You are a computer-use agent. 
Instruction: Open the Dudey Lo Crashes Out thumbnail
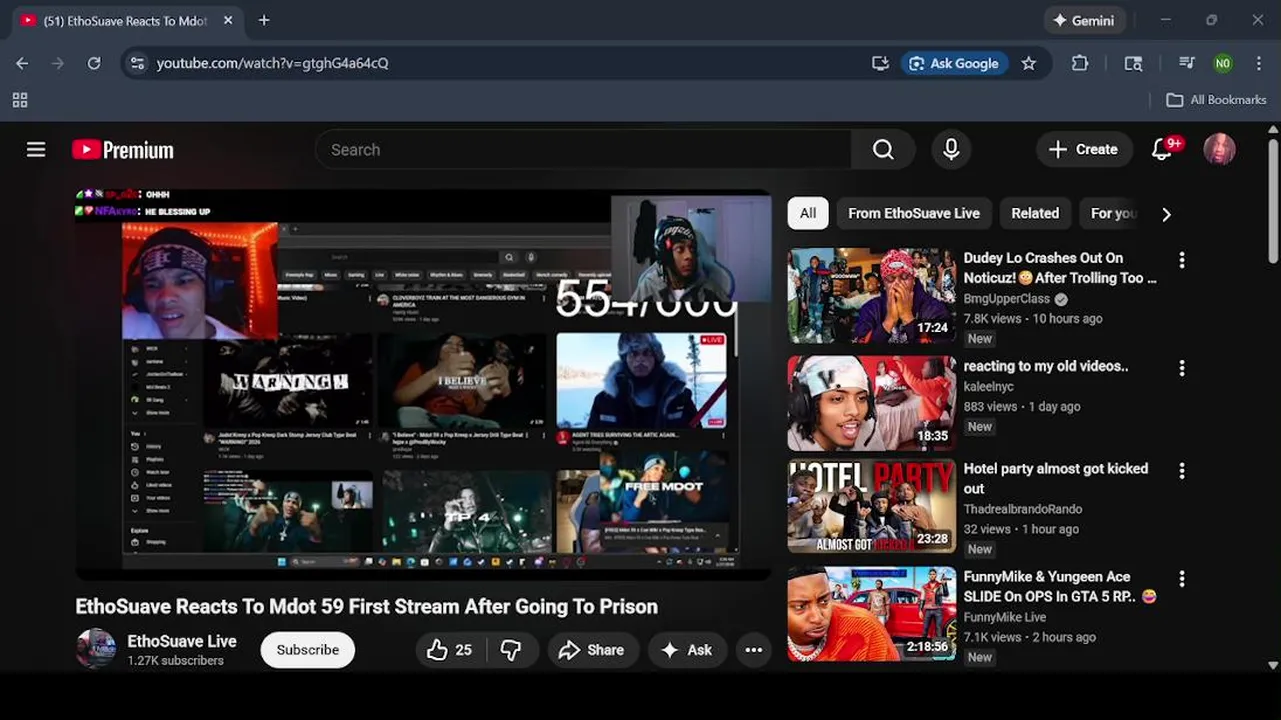872,295
